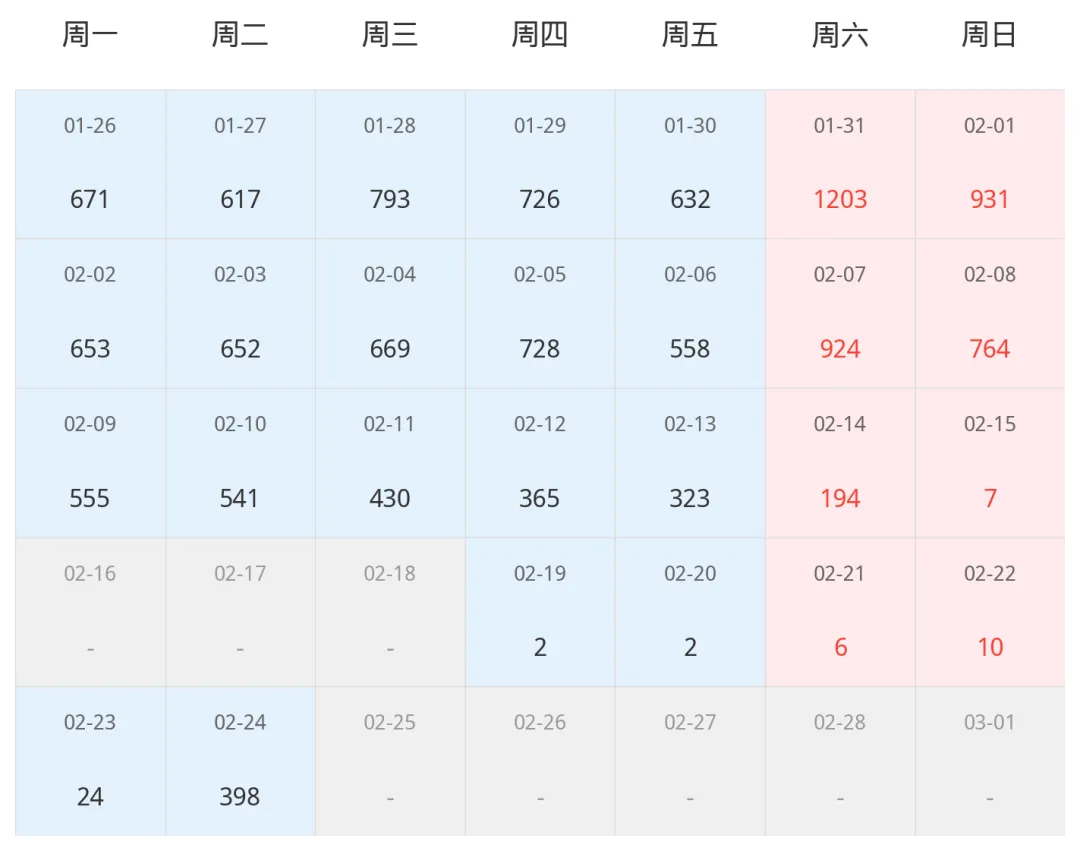Click the 周日 column header
1080x851 pixels.
990,34
